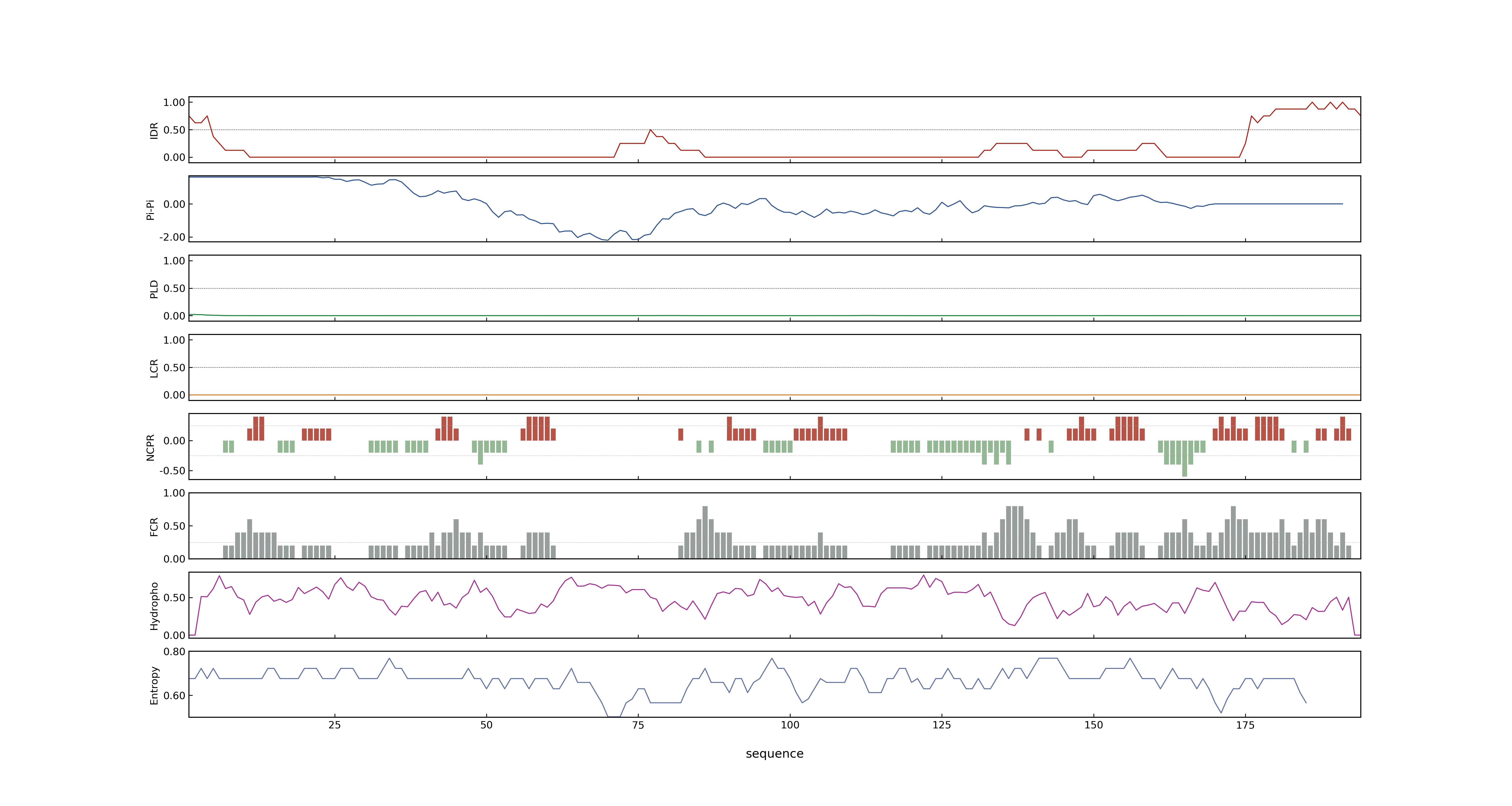Screen dimensions: 1512x806
Task: Click the -2.00 tick on Pi-Pi axis
Action: [x=172, y=237]
